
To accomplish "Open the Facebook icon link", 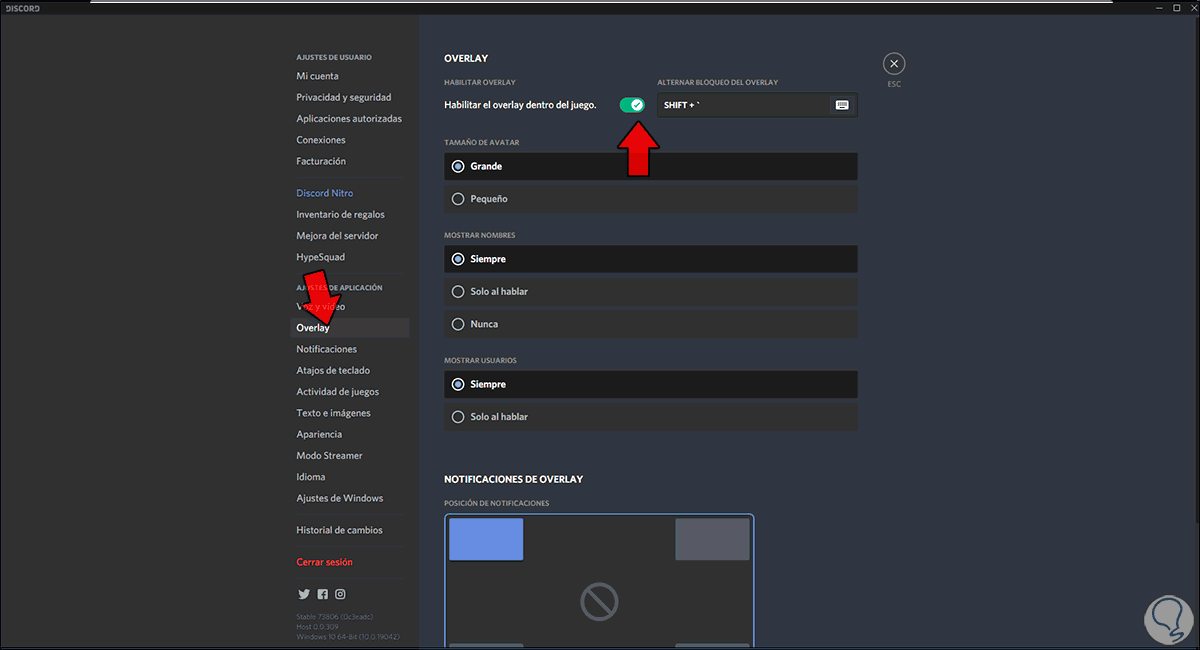I will pos(322,594).
